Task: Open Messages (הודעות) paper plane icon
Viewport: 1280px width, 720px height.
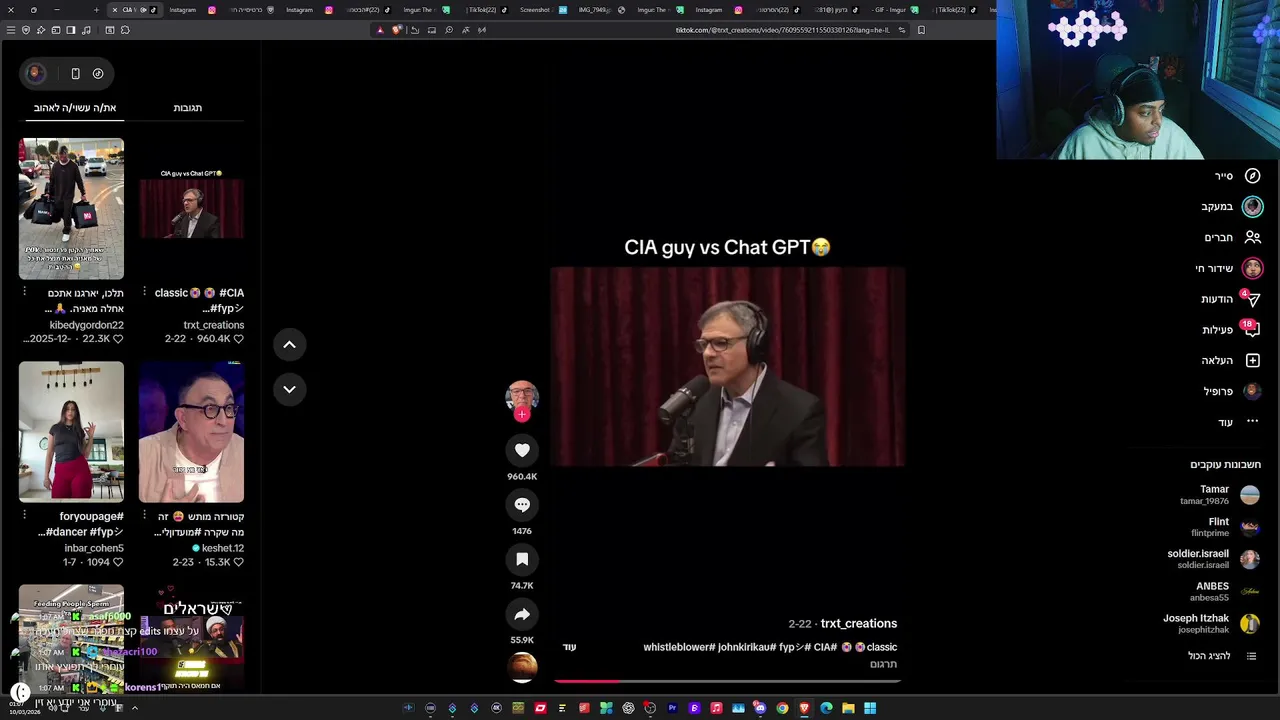Action: [x=1252, y=299]
